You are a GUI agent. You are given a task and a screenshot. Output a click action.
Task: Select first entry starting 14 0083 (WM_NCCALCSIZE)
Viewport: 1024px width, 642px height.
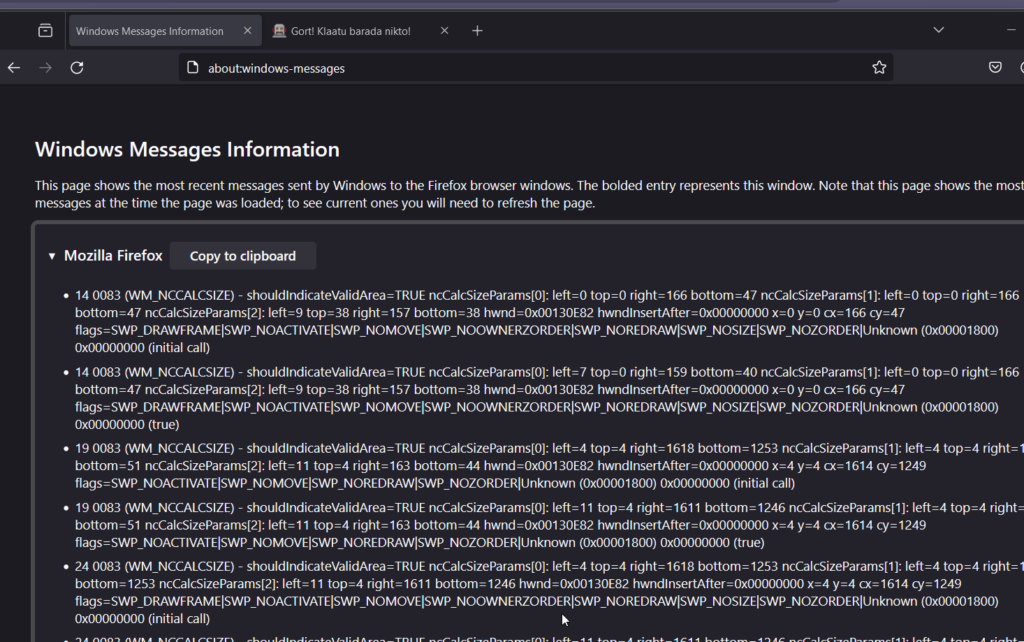click(547, 321)
